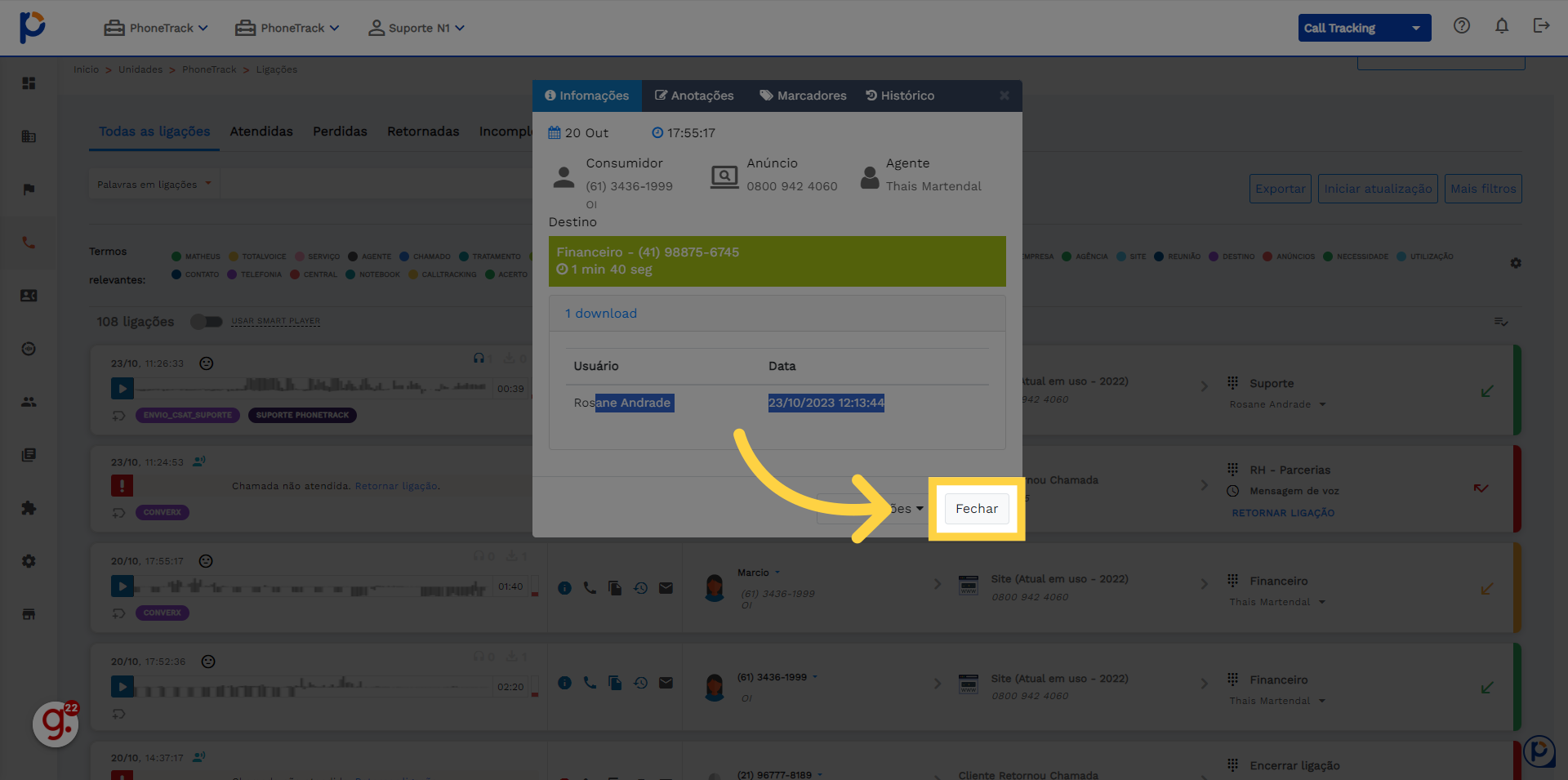Viewport: 1568px width, 780px height.
Task: Select the Perdidas calls tab
Action: 340,131
